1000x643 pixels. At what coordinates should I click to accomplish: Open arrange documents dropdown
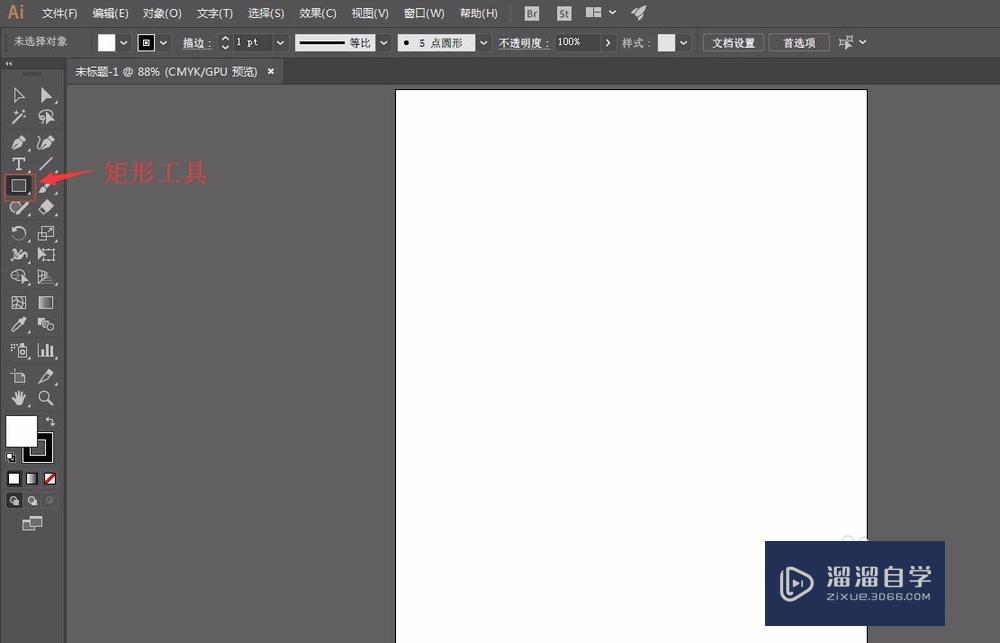click(x=613, y=12)
